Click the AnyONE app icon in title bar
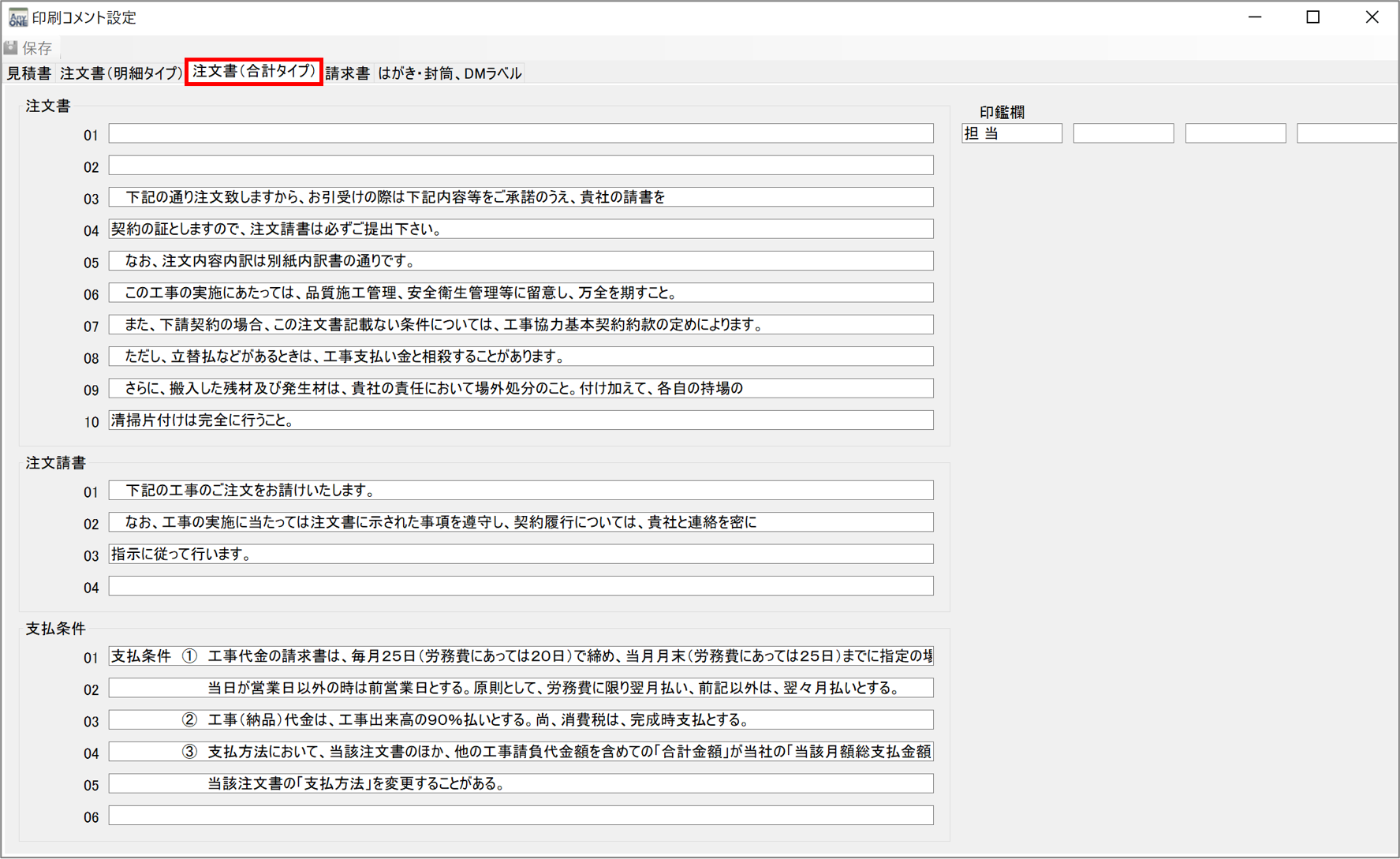This screenshot has height=859, width=1400. tap(17, 17)
